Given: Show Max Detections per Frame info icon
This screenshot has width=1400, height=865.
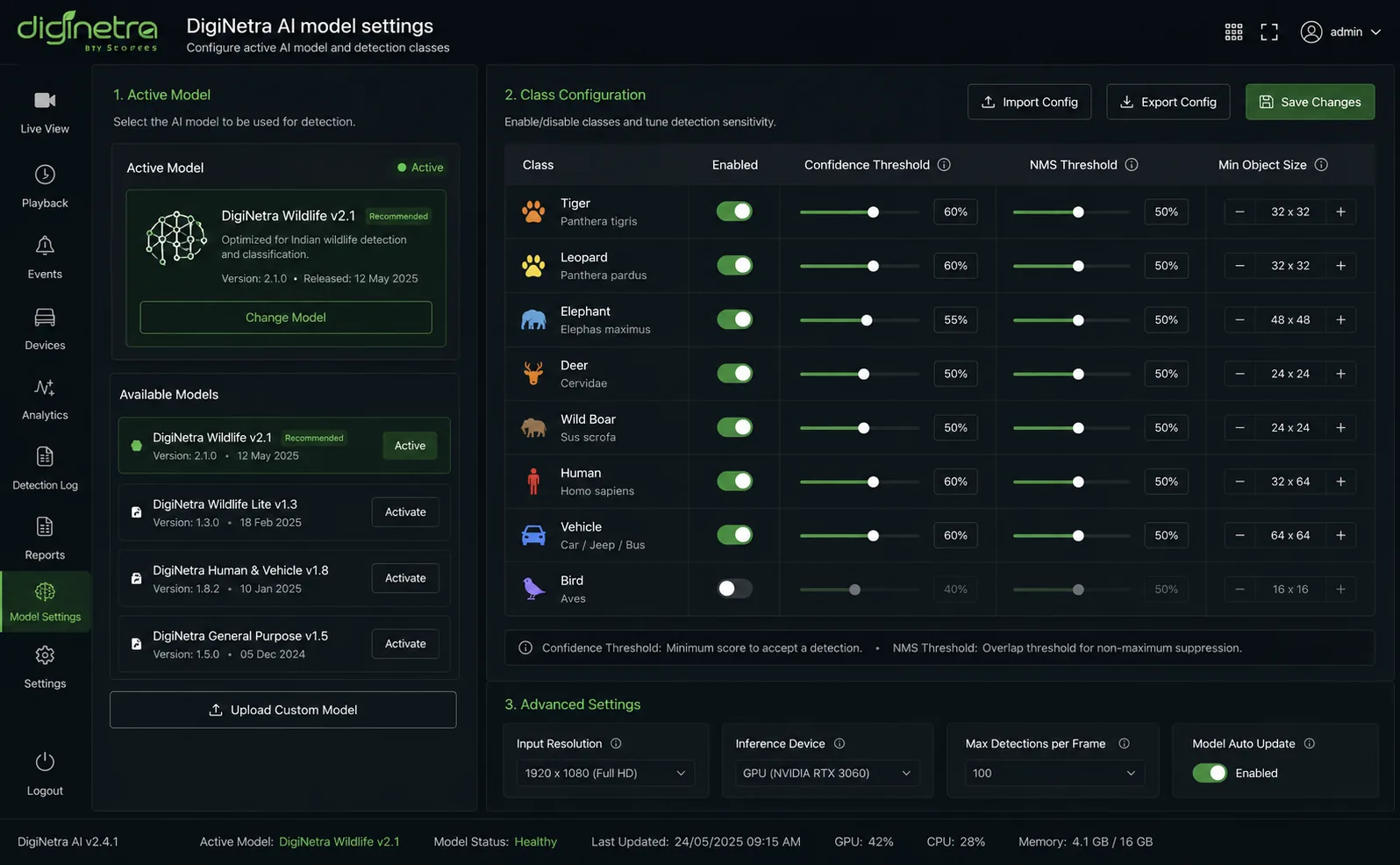Looking at the screenshot, I should pos(1124,743).
